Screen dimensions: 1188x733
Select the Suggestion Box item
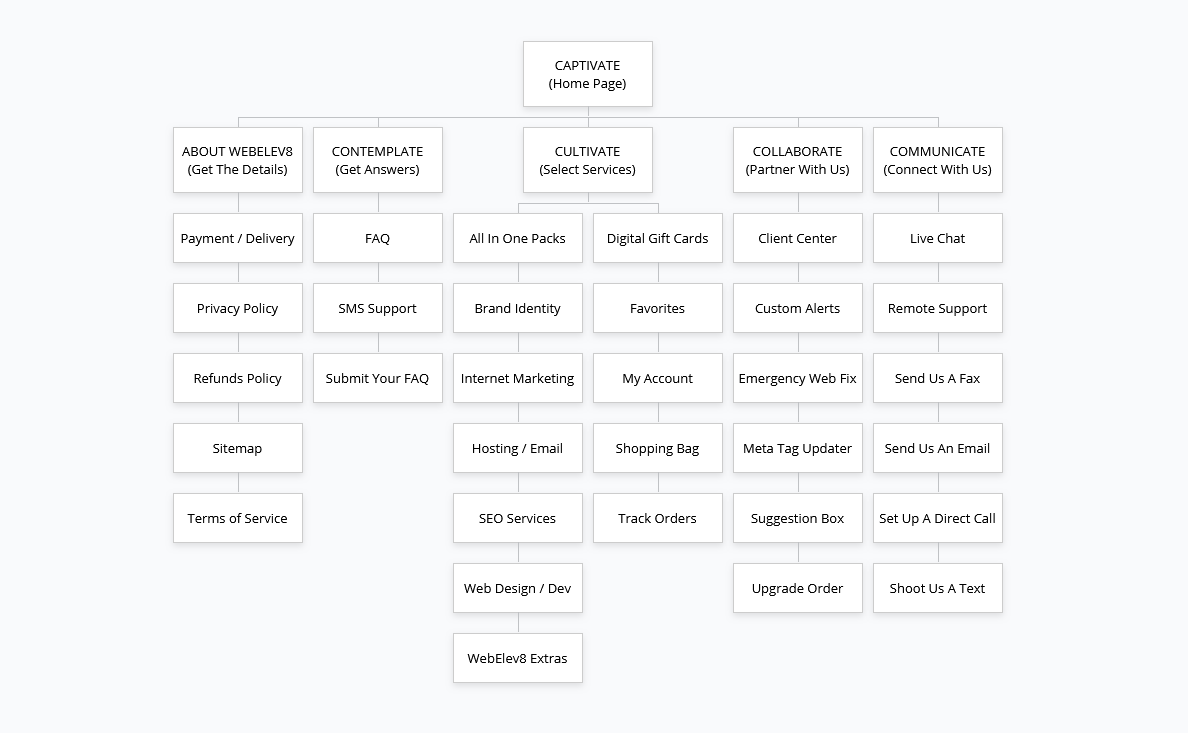797,518
